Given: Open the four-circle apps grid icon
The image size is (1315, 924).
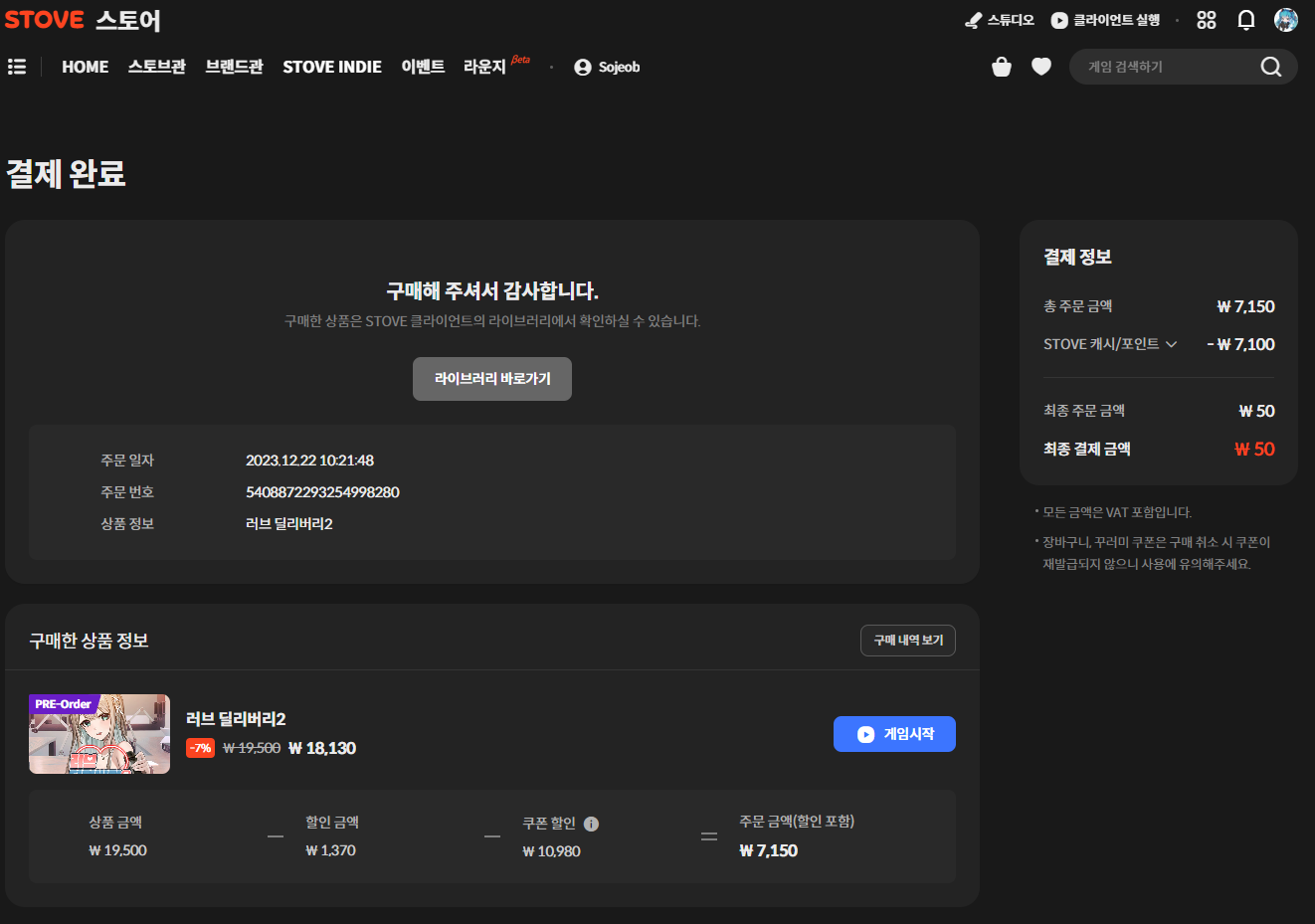Looking at the screenshot, I should click(x=1207, y=20).
